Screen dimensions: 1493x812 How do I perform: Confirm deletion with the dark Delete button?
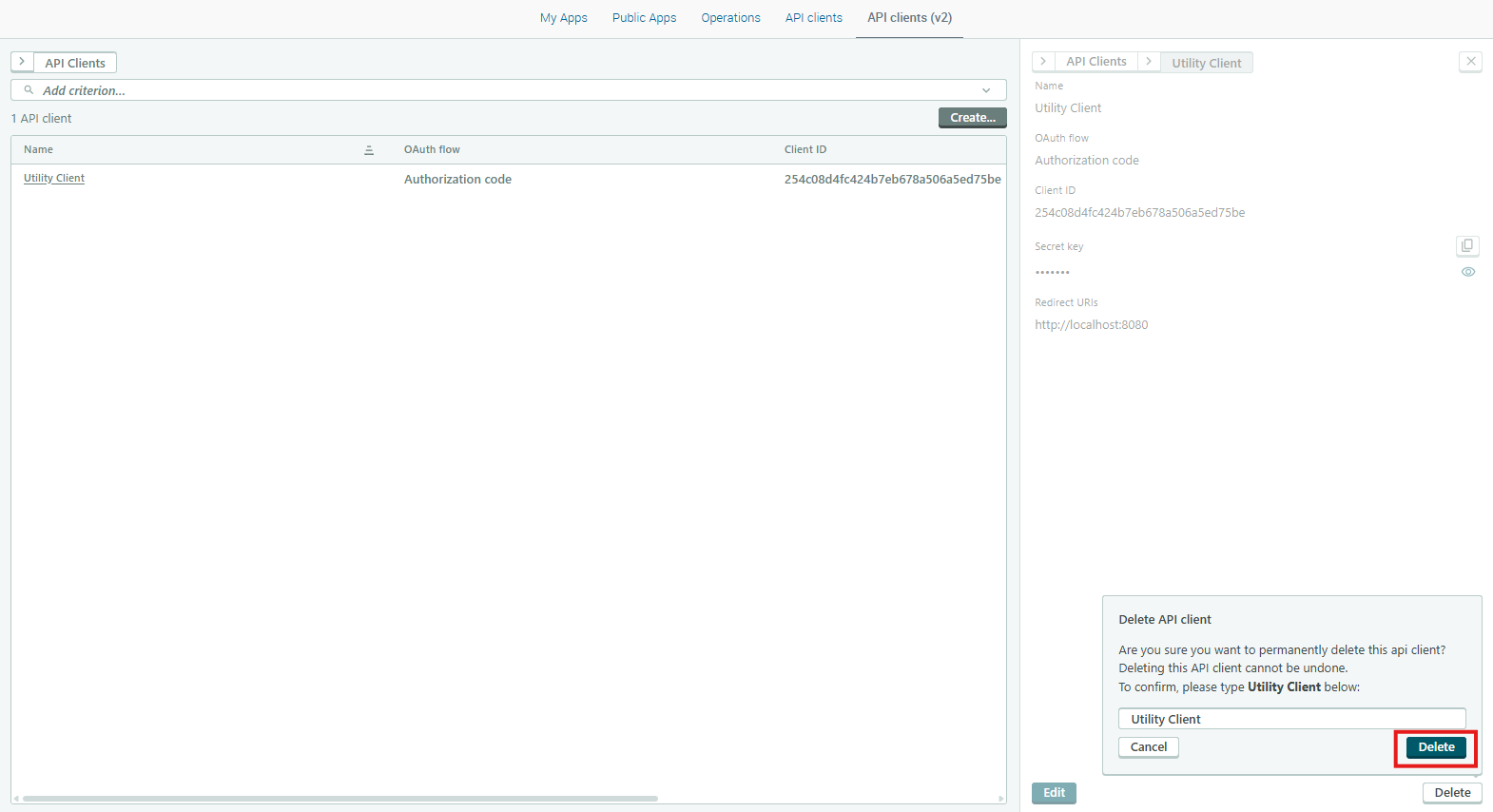(x=1436, y=747)
